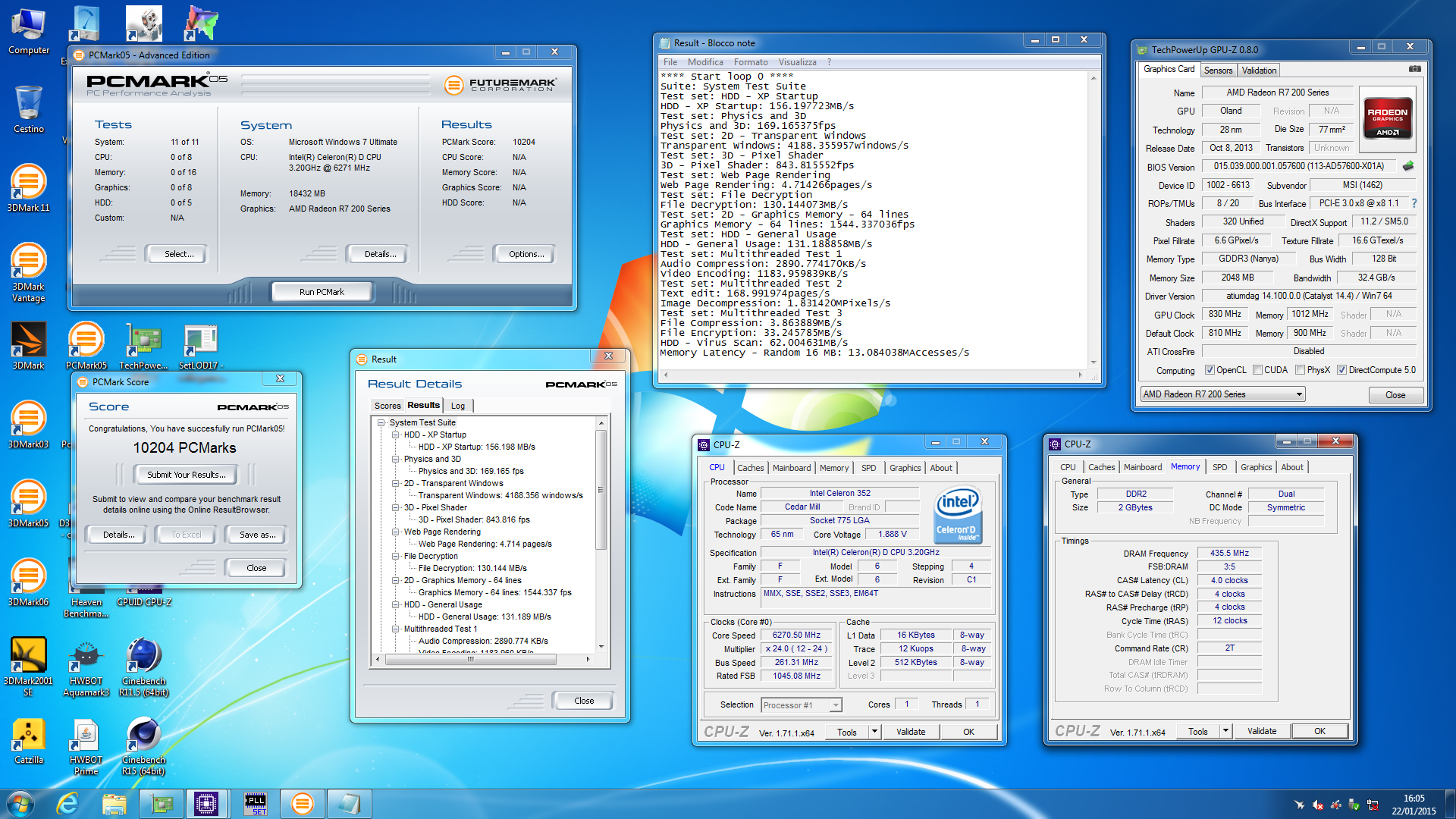Open the 3DMark2001 SE shortcut
This screenshot has width=1456, height=819.
tap(29, 666)
